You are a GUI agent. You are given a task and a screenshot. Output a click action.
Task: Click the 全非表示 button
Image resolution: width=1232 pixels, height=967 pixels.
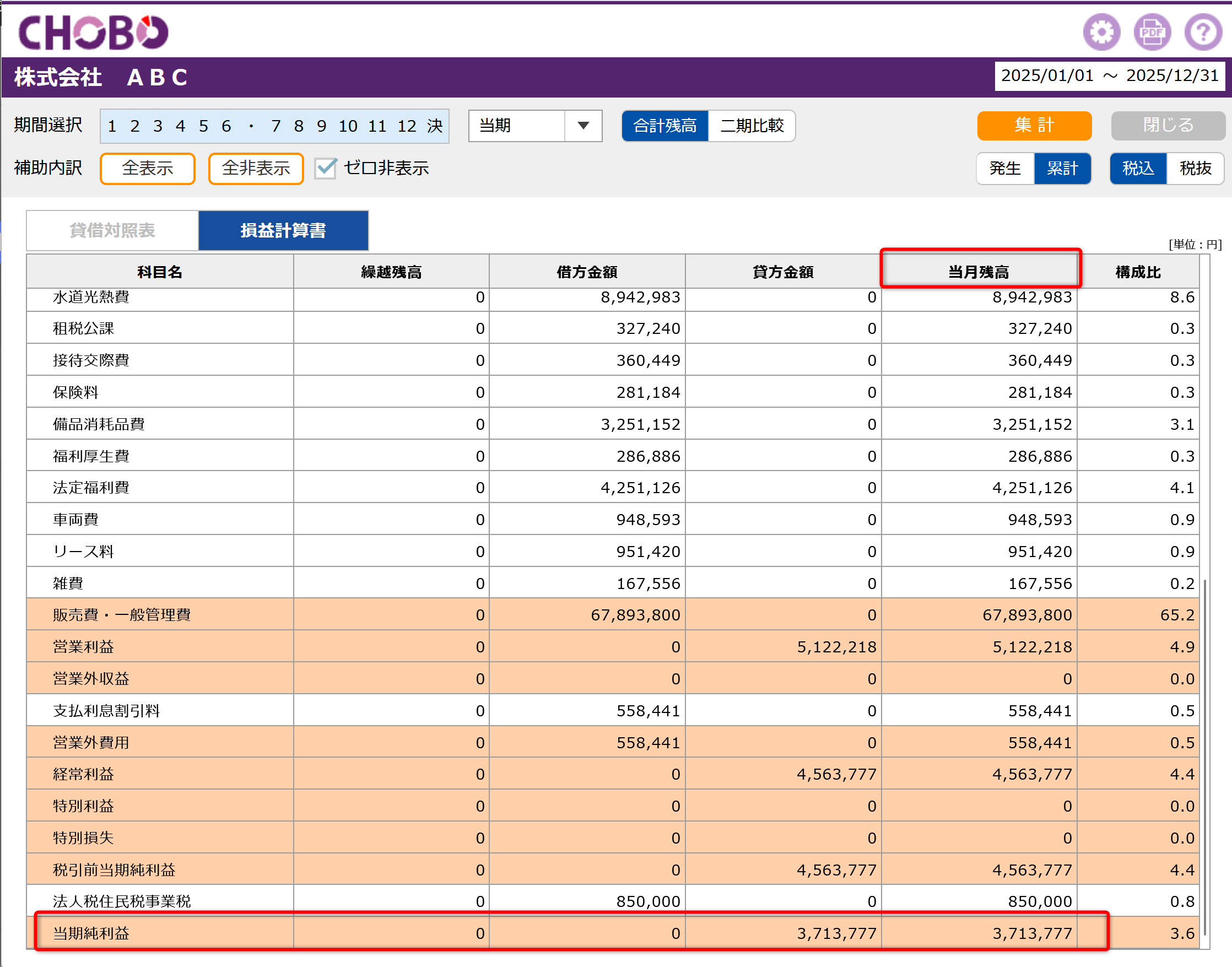[256, 168]
